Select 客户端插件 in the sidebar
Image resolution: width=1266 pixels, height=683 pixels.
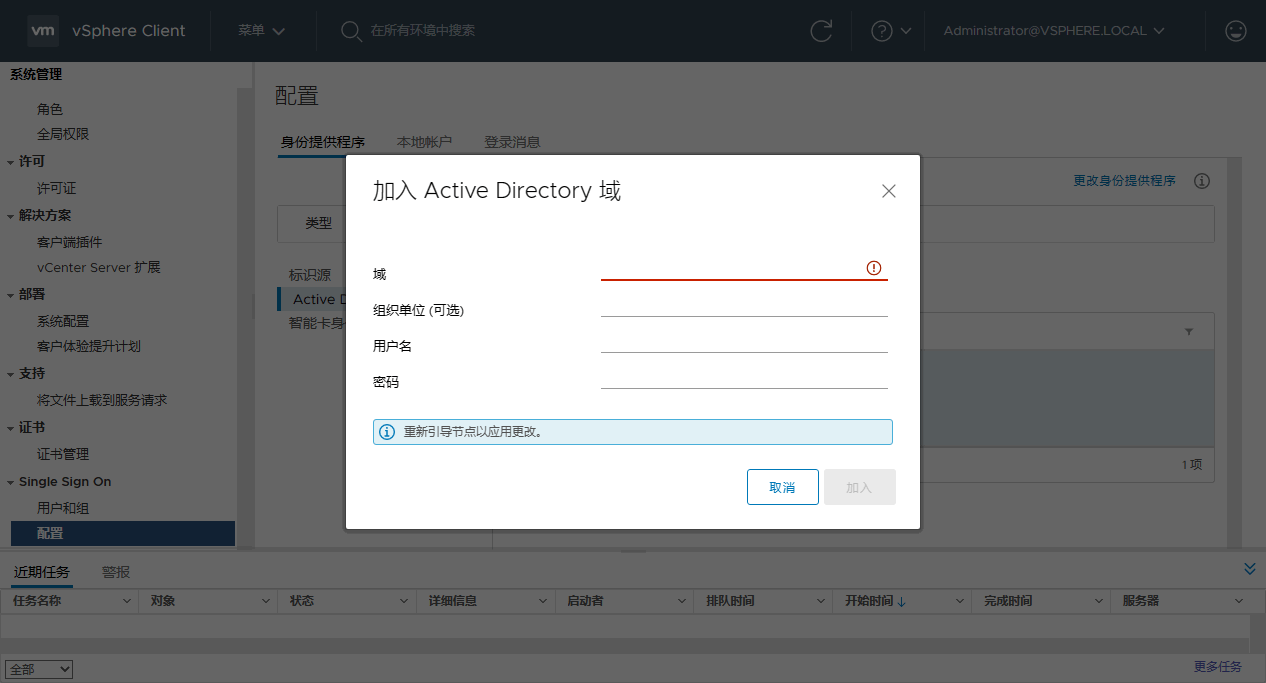pyautogui.click(x=69, y=242)
